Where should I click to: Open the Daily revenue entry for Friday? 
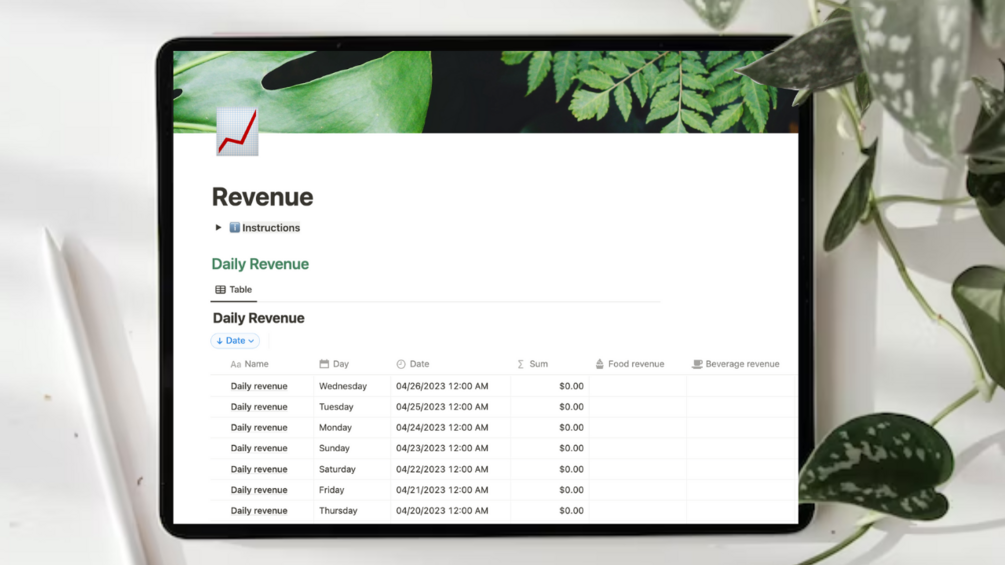pos(259,489)
